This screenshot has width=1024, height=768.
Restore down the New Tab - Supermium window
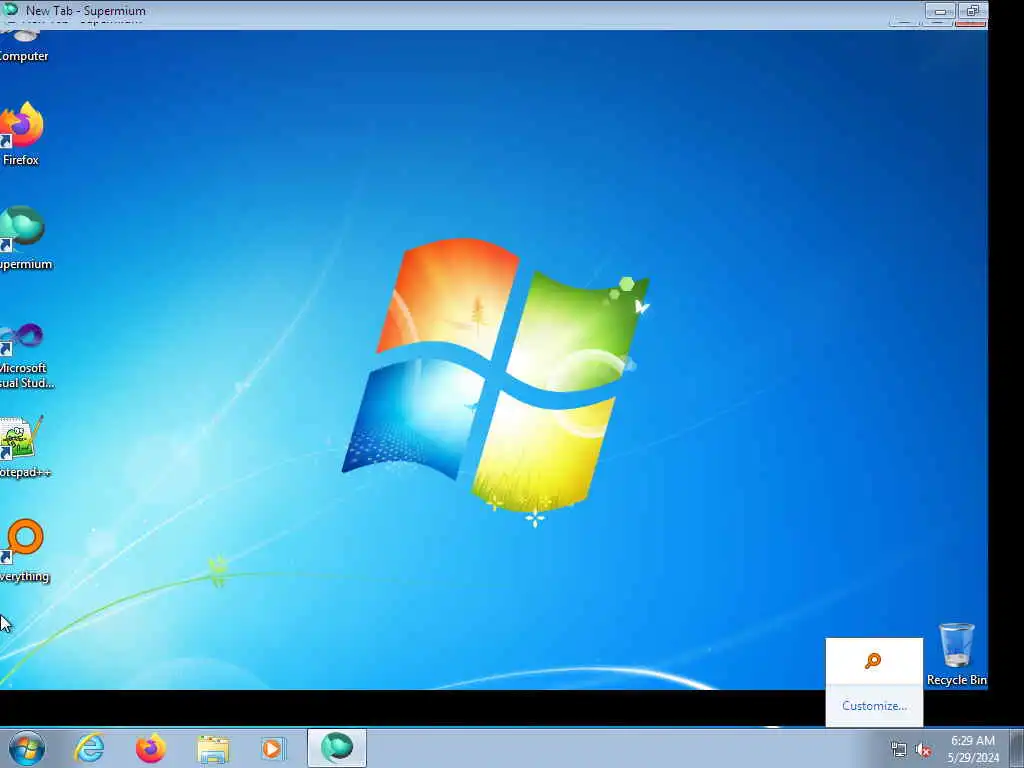pyautogui.click(x=972, y=11)
